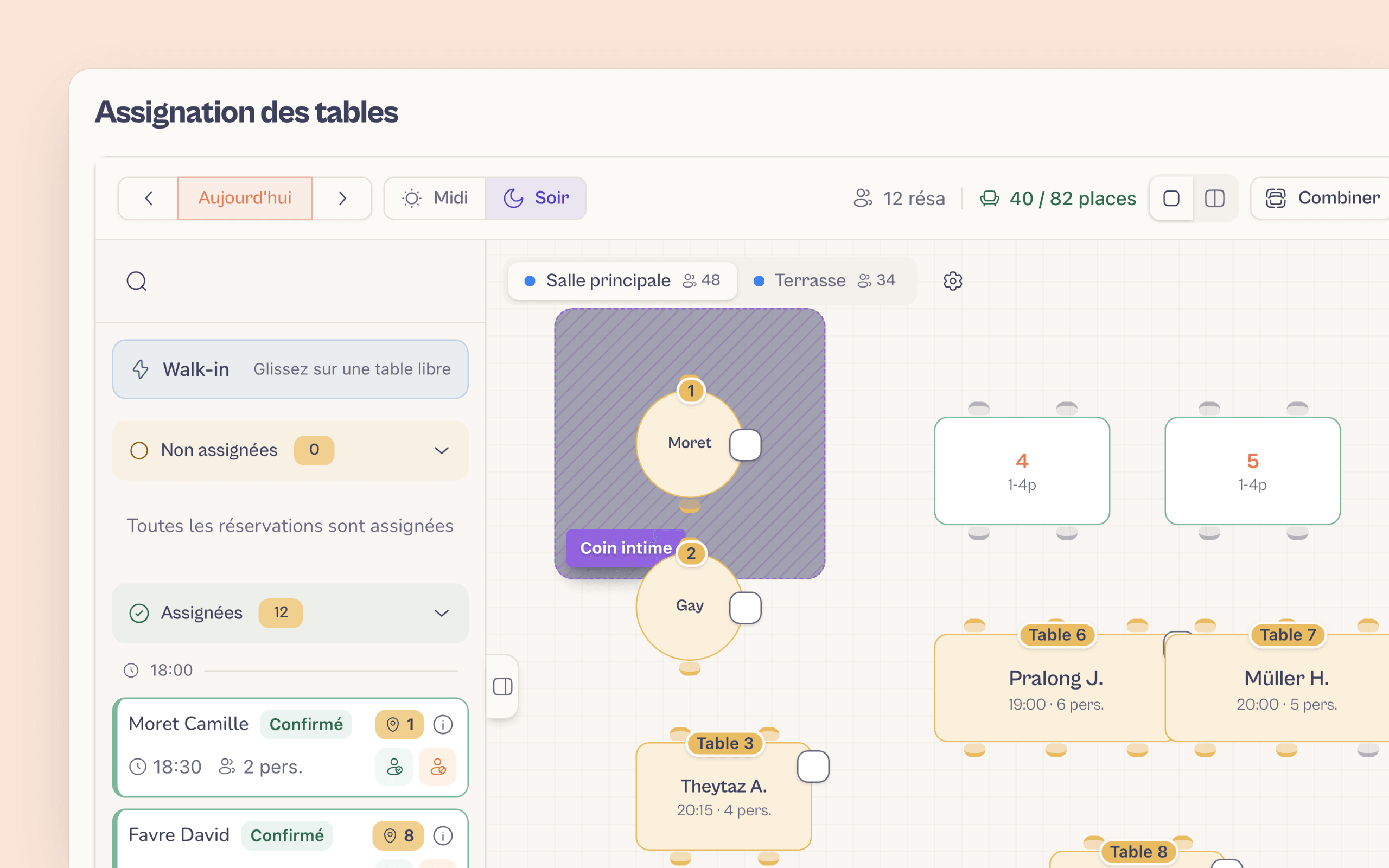Screen dimensions: 1389x868
Task: Click the Moret Camille reservation name
Action: pos(189,724)
